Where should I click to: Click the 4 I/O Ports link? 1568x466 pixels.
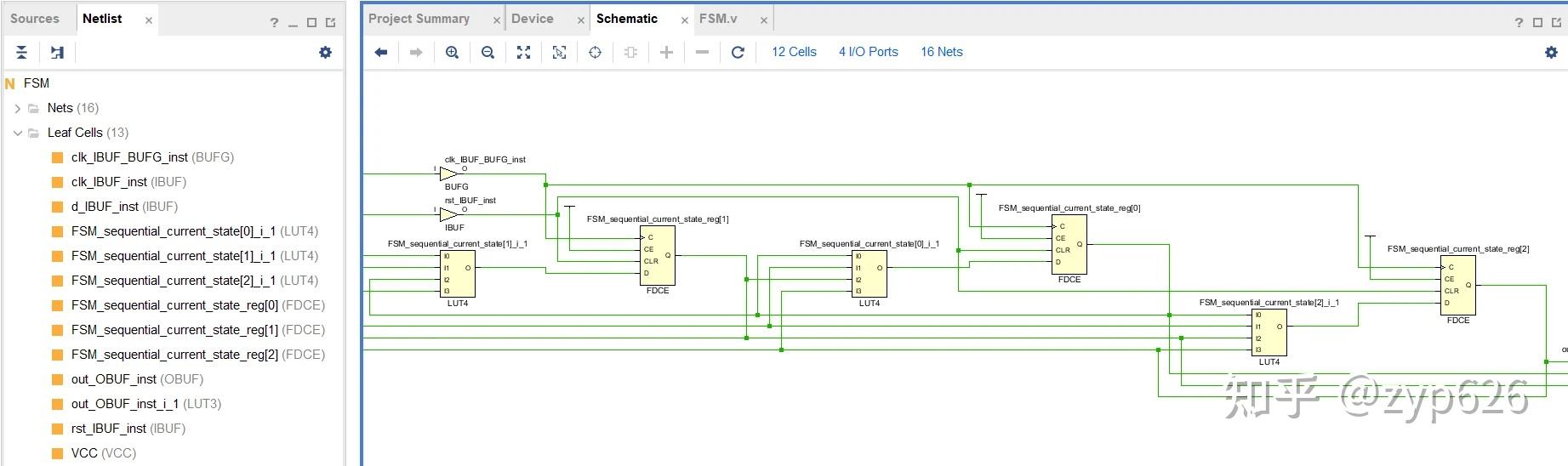click(869, 52)
